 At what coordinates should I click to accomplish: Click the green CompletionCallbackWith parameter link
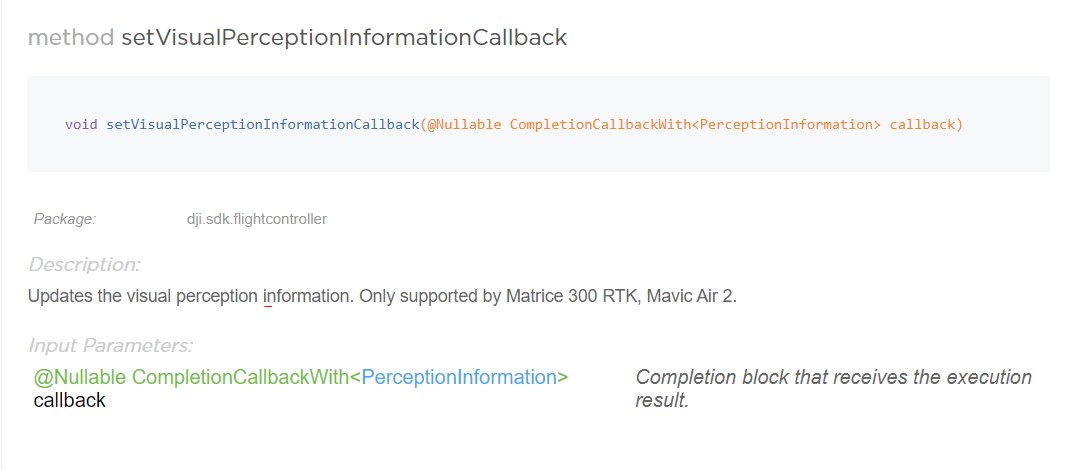pyautogui.click(x=240, y=378)
